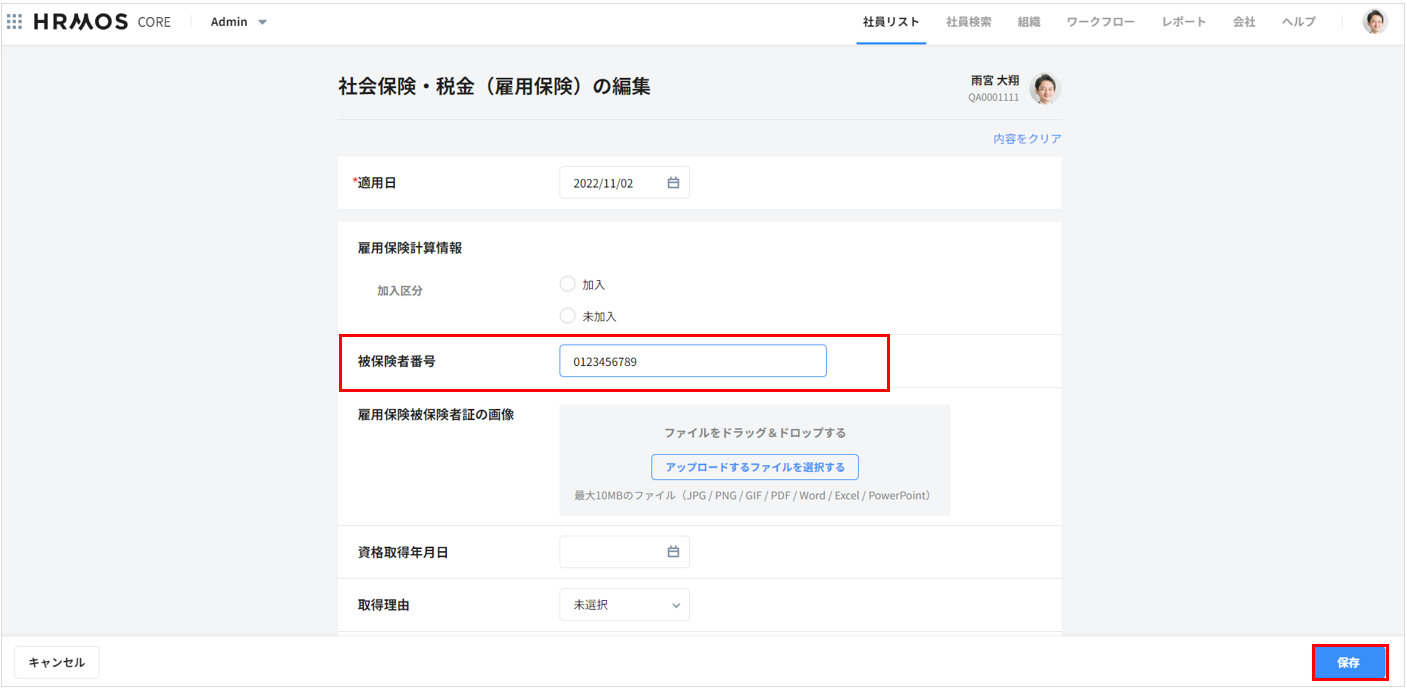This screenshot has height=689, width=1407.
Task: Open the 組織 menu item
Action: [x=1029, y=22]
